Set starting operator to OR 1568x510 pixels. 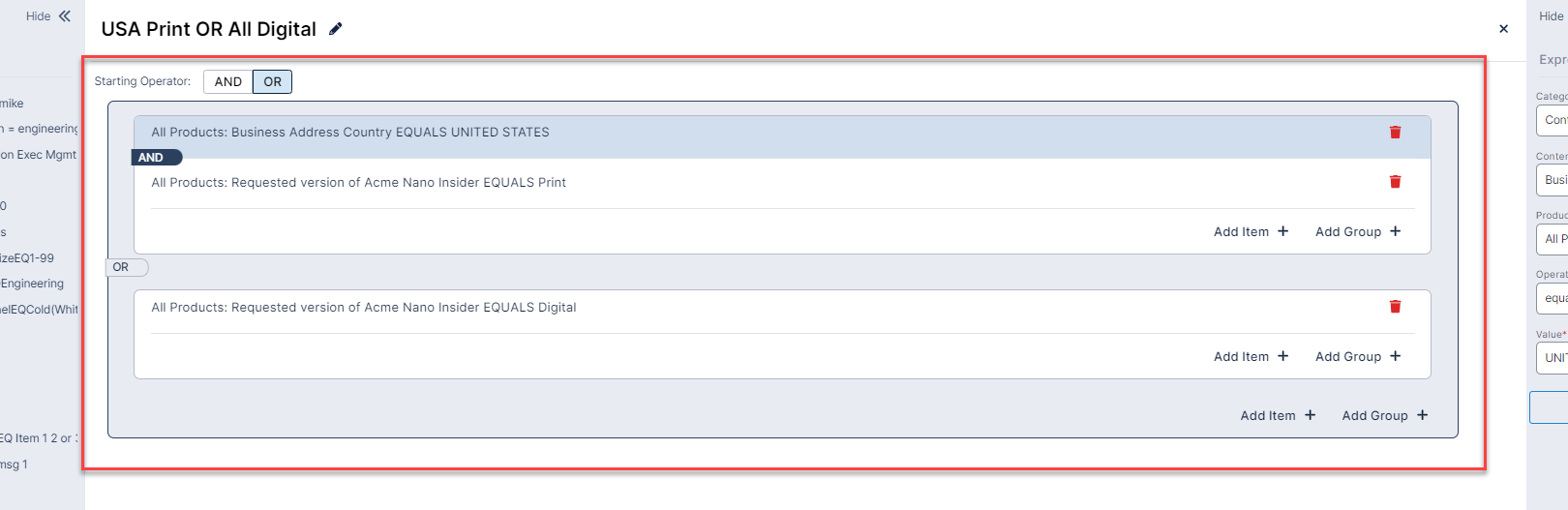272,82
